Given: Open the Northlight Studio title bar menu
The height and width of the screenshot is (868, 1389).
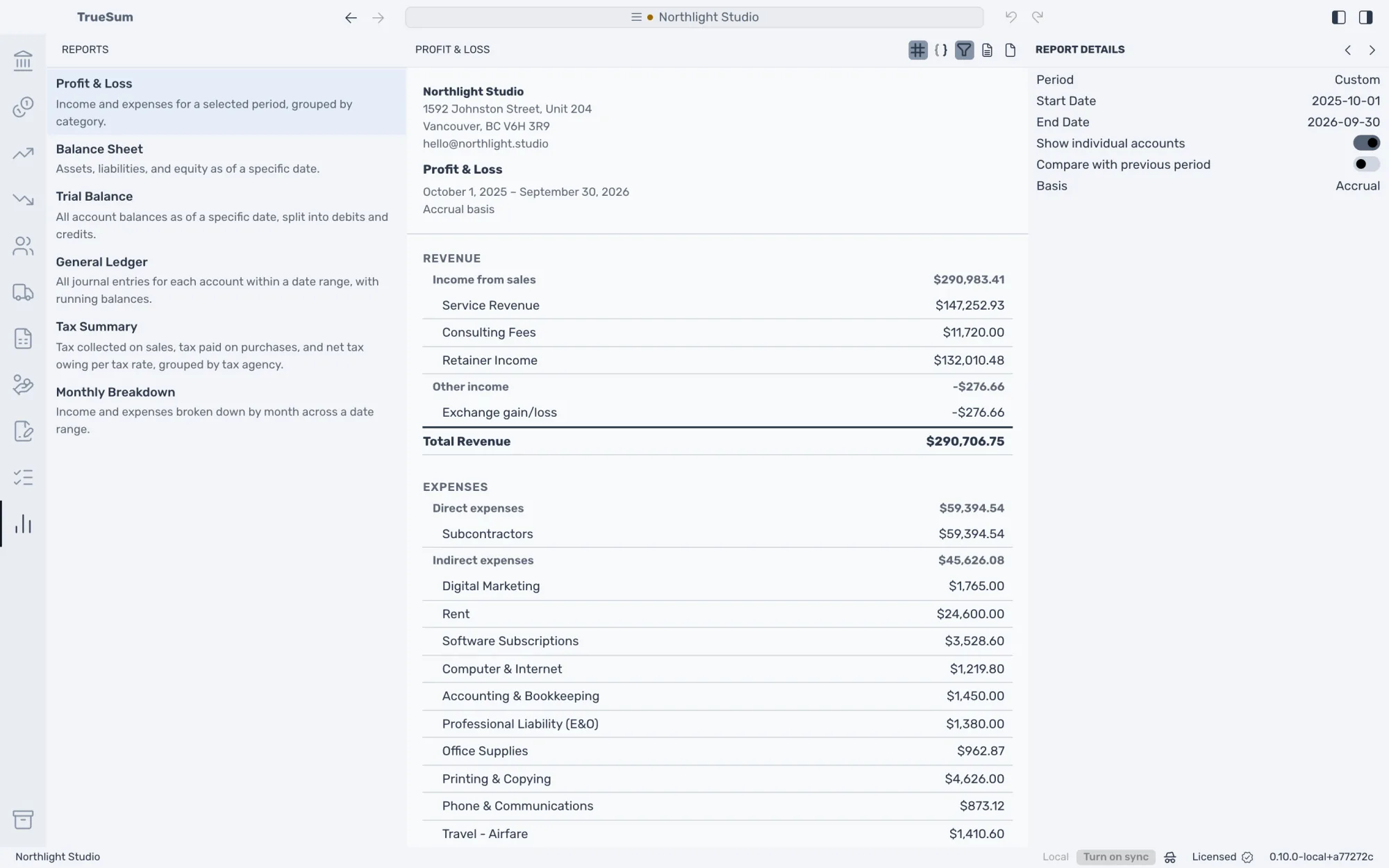Looking at the screenshot, I should [694, 17].
